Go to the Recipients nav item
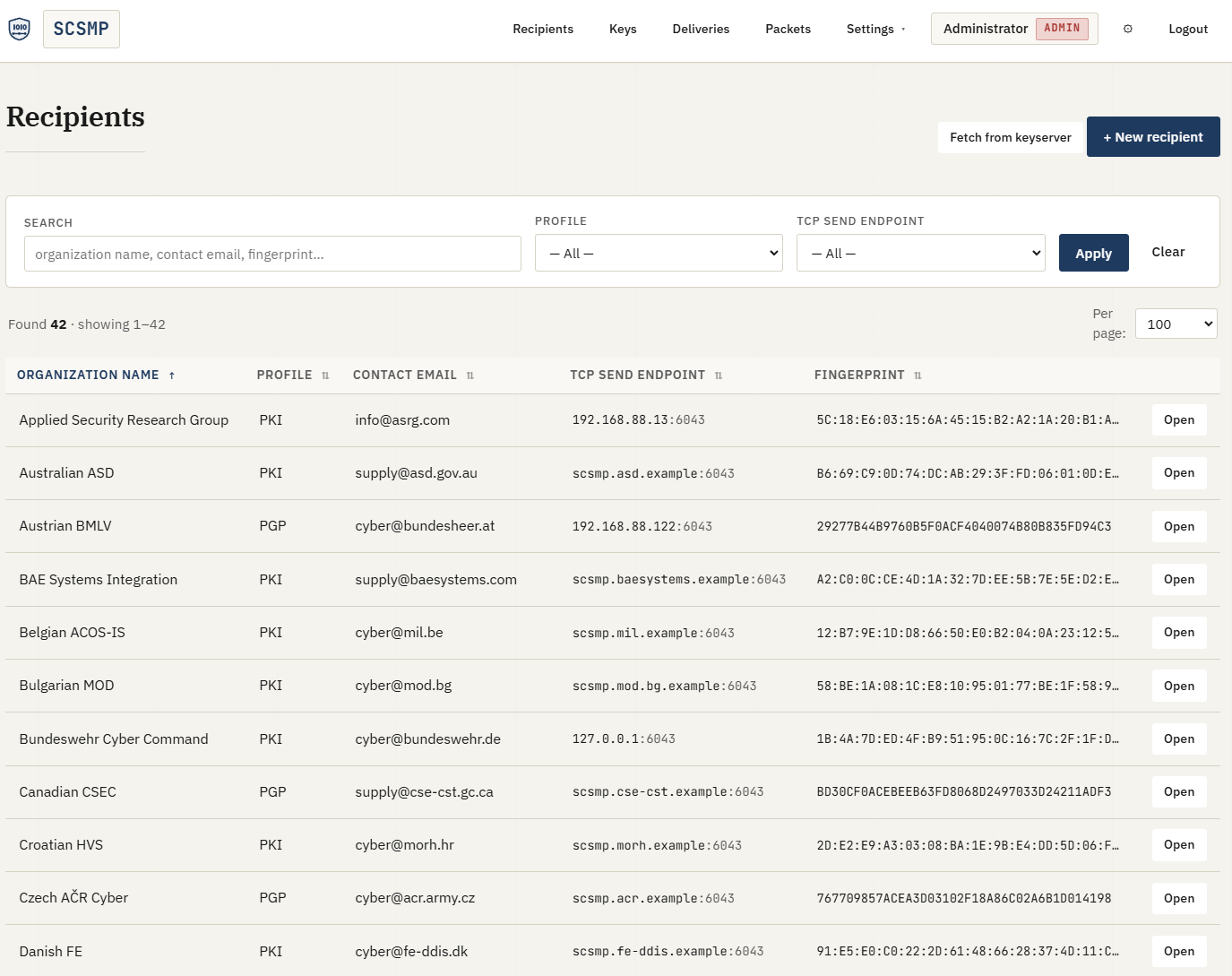The image size is (1232, 976). click(x=543, y=29)
